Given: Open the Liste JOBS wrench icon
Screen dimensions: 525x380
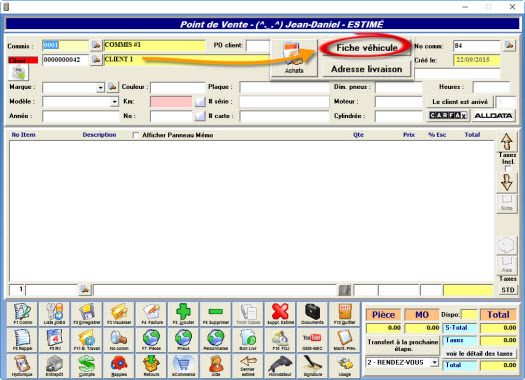Looking at the screenshot, I should pos(54,314).
